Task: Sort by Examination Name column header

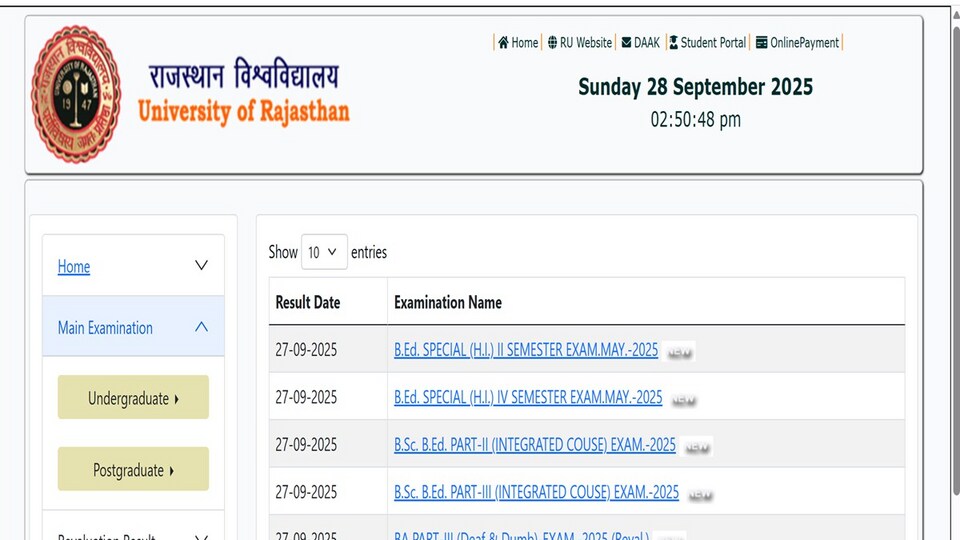Action: point(448,302)
